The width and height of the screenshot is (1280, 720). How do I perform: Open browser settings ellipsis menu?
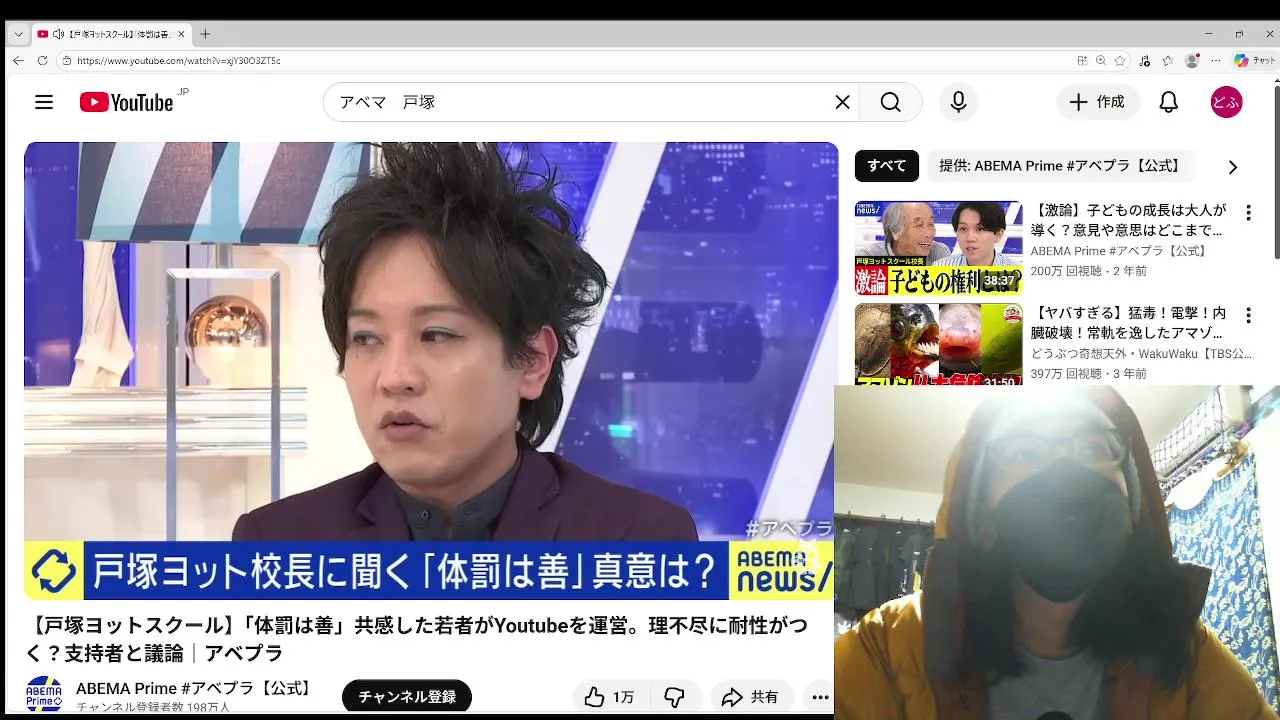(1216, 60)
